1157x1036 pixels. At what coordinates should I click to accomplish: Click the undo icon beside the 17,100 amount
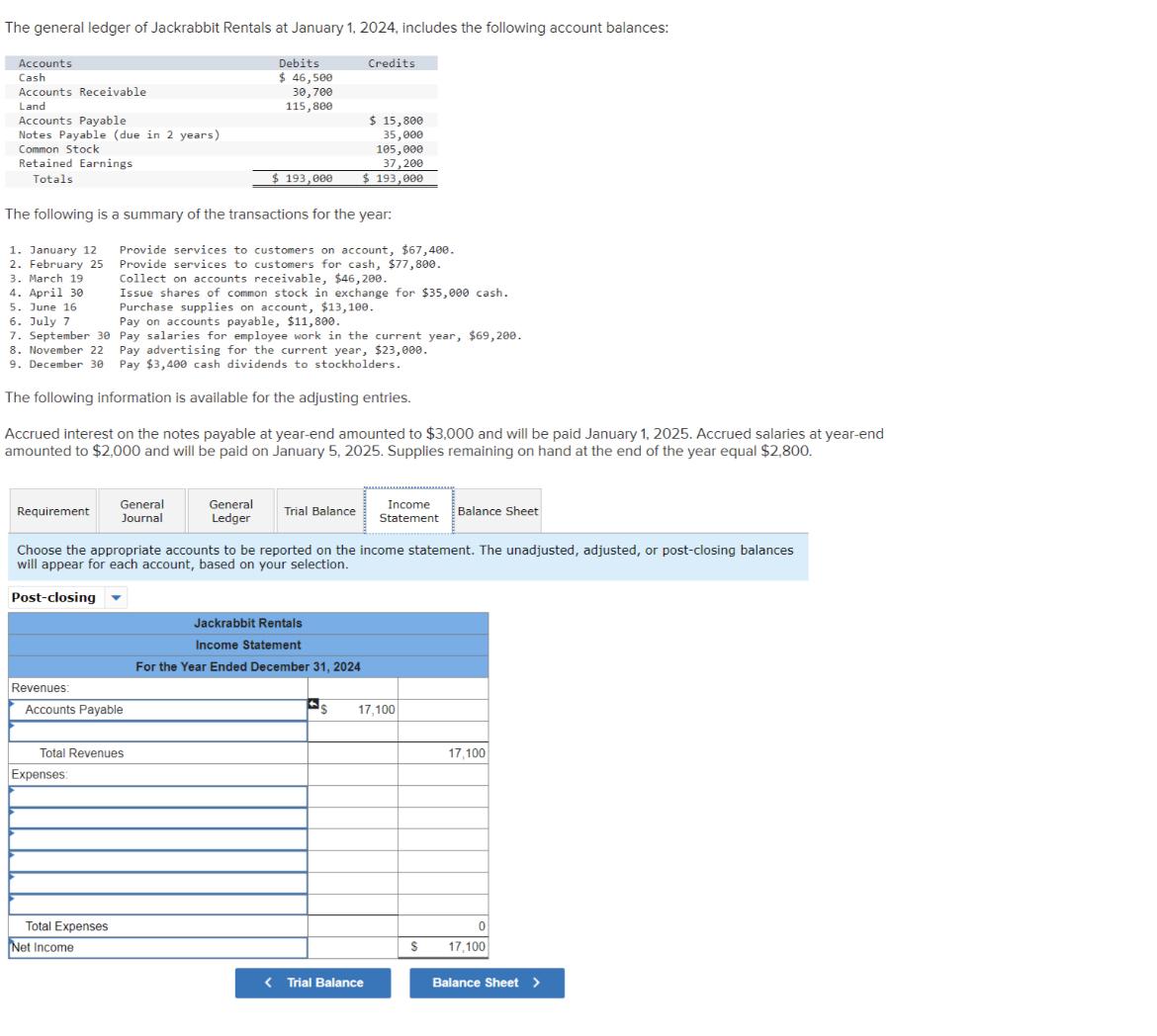coord(312,702)
